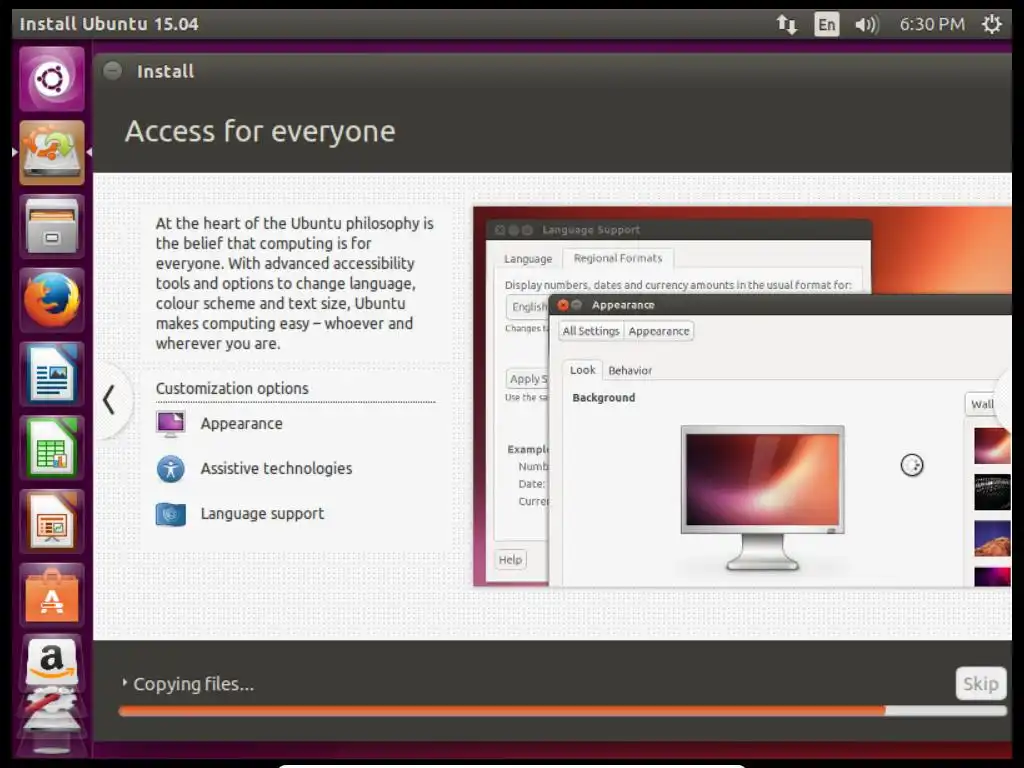Select the dark dotted wallpaper thumbnail
Screen dimensions: 1024x768
(992, 492)
